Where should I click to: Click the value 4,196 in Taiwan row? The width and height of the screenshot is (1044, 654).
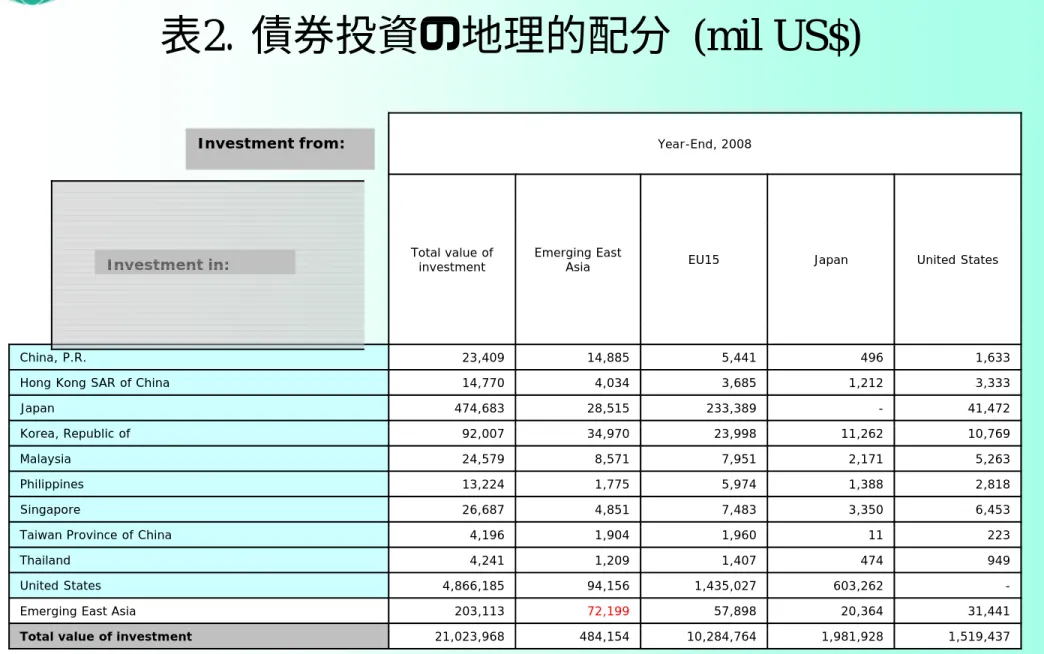tap(487, 535)
